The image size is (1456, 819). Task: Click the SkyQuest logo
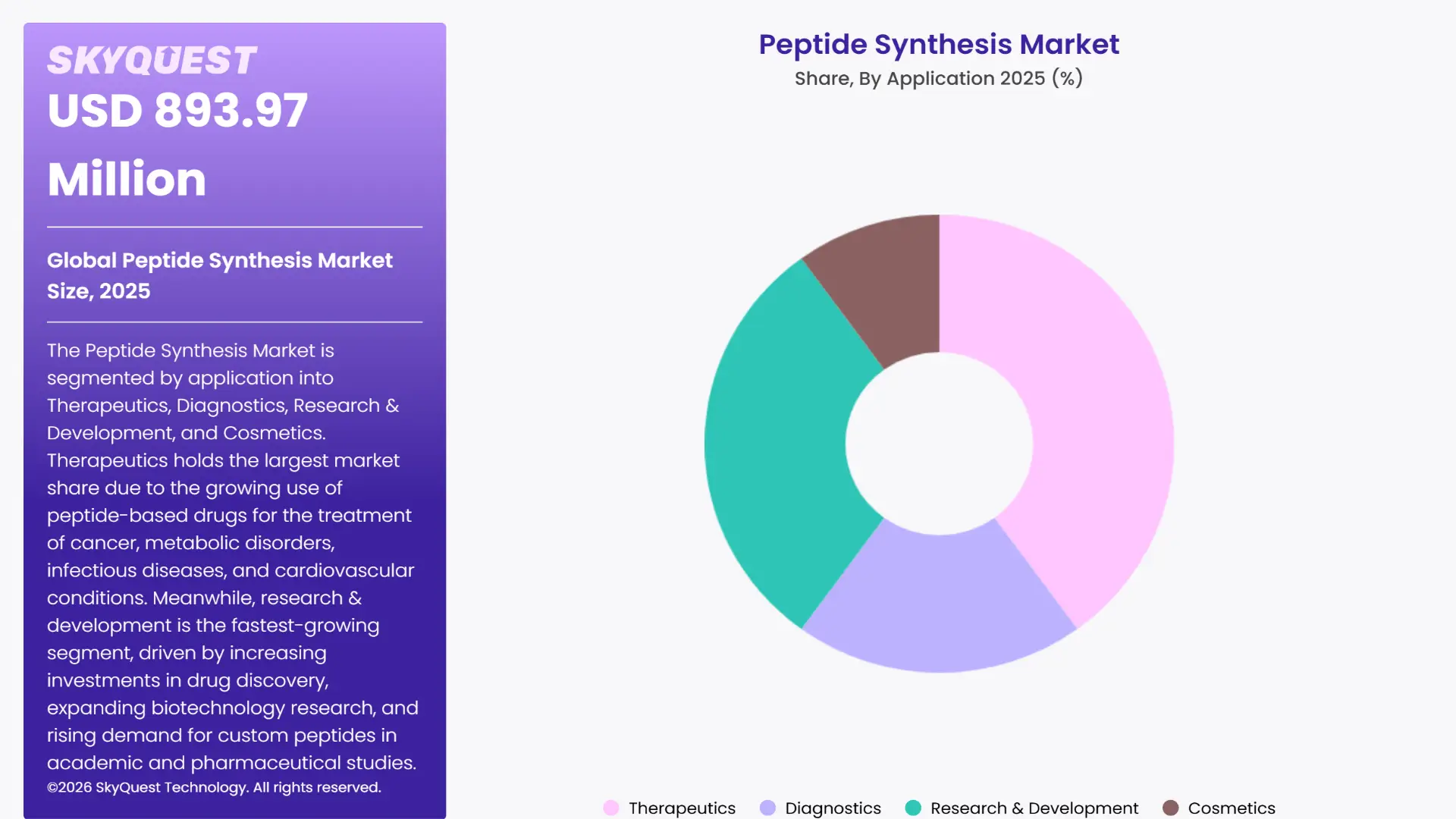tap(152, 61)
